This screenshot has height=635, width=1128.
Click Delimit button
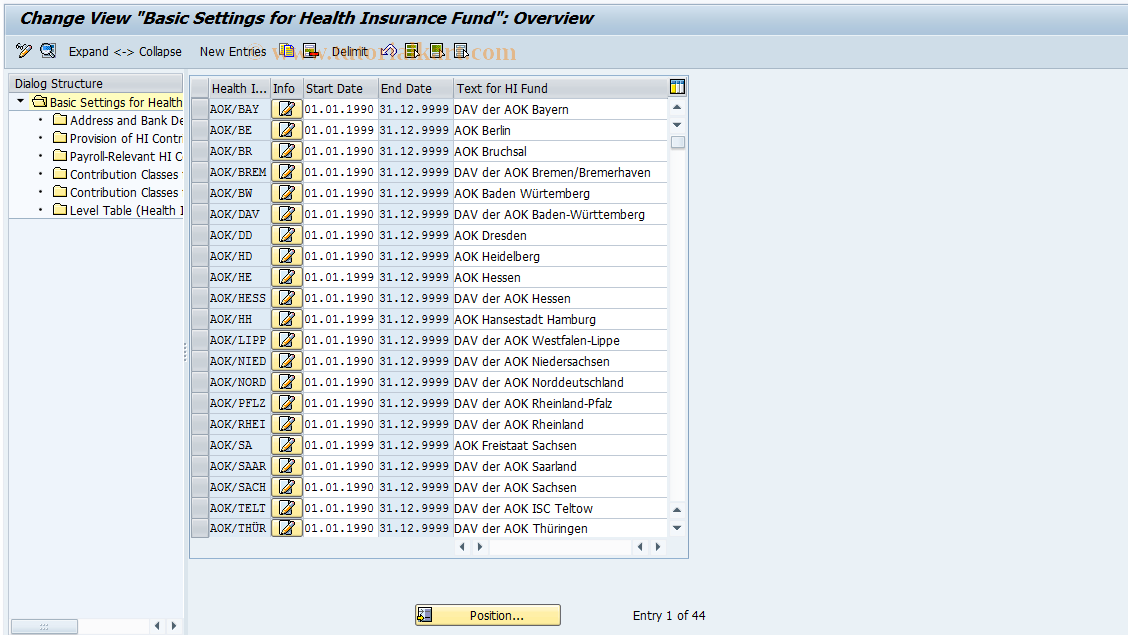pos(350,51)
